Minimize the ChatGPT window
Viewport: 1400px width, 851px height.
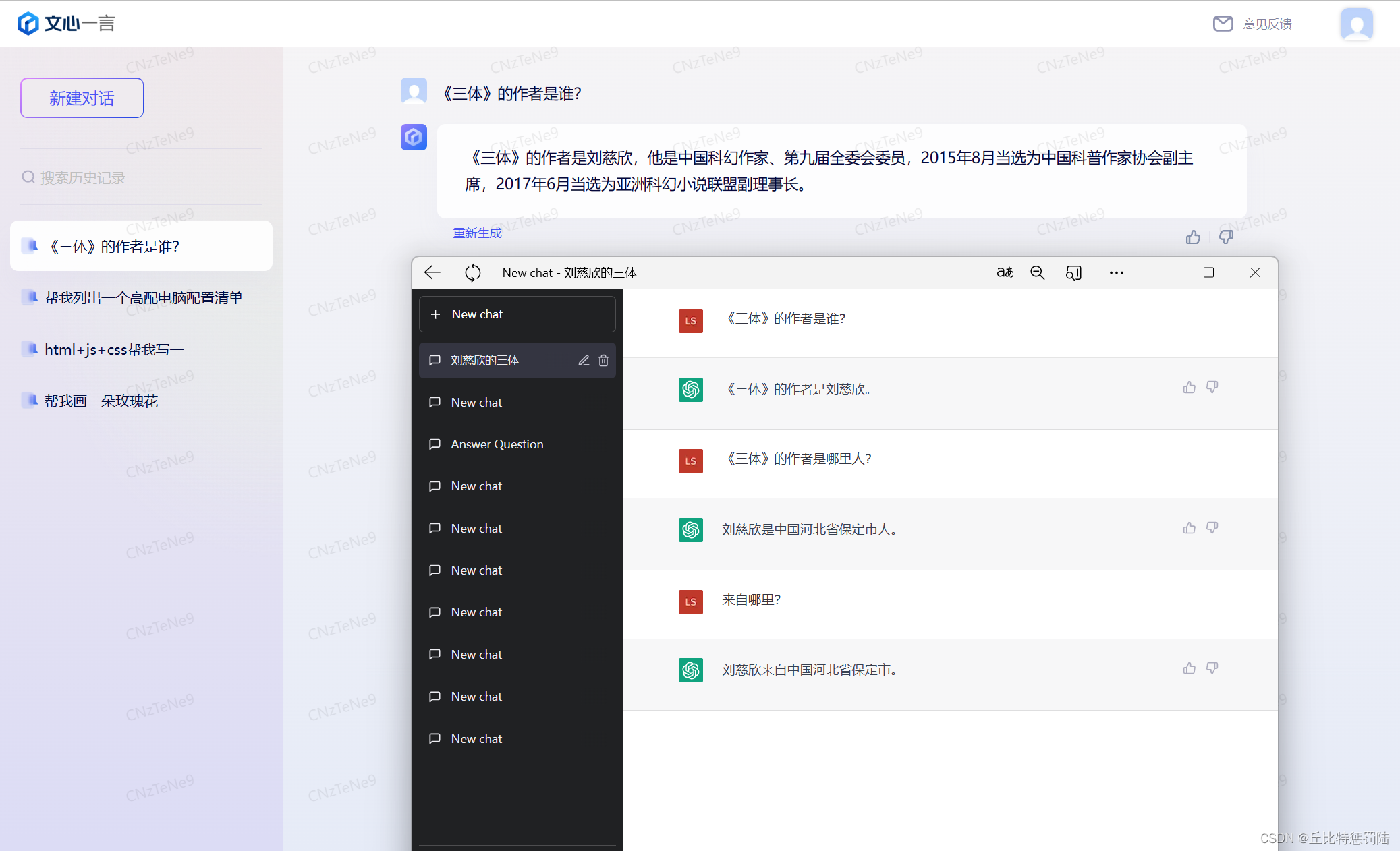click(x=1162, y=272)
